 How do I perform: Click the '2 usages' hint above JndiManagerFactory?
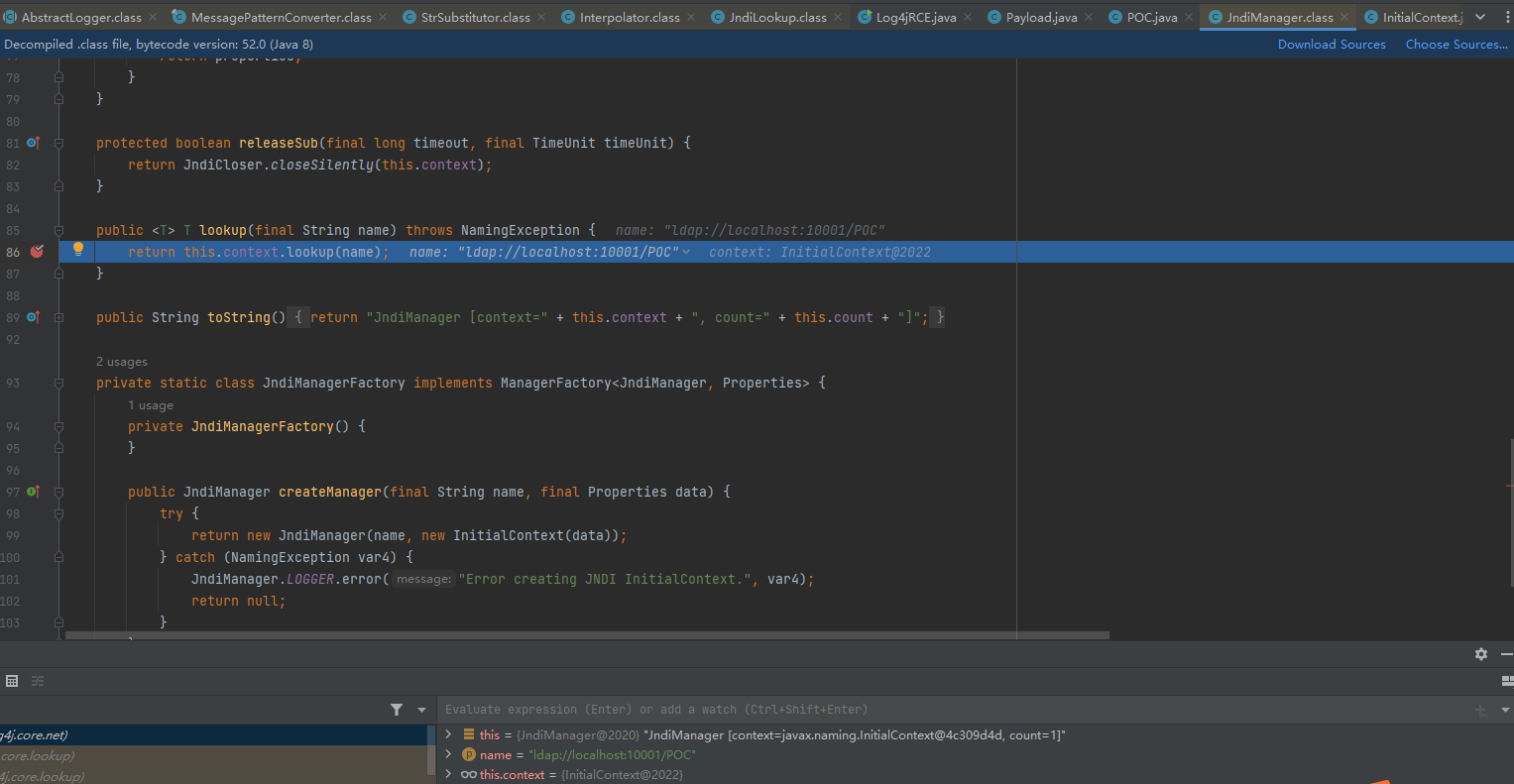pyautogui.click(x=122, y=362)
